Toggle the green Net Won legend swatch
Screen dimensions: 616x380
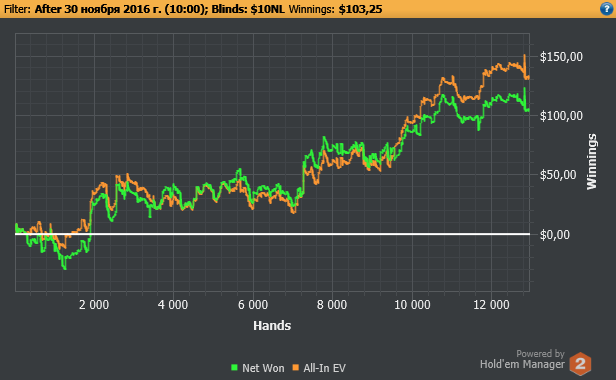[235, 368]
